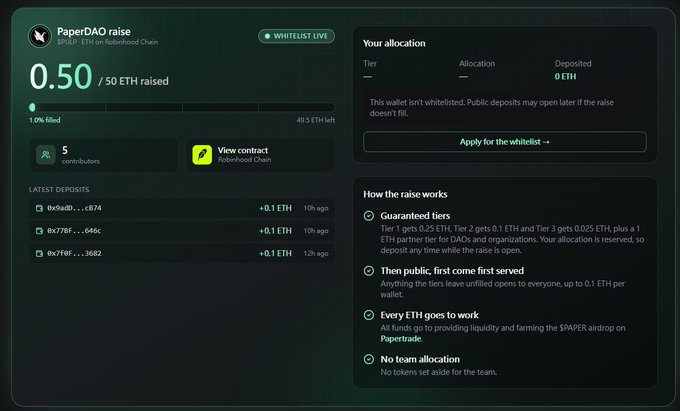
Task: Click wallet icon beside 0x7f0F...3682
Action: (39, 253)
